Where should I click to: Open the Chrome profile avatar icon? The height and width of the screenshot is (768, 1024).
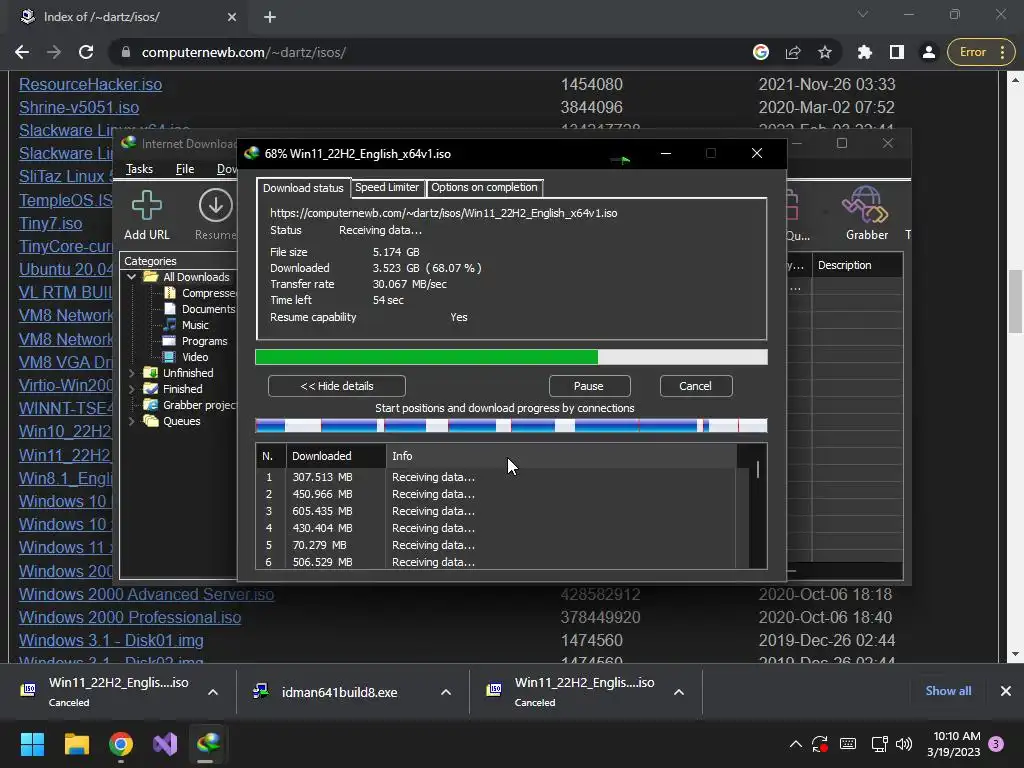[929, 52]
